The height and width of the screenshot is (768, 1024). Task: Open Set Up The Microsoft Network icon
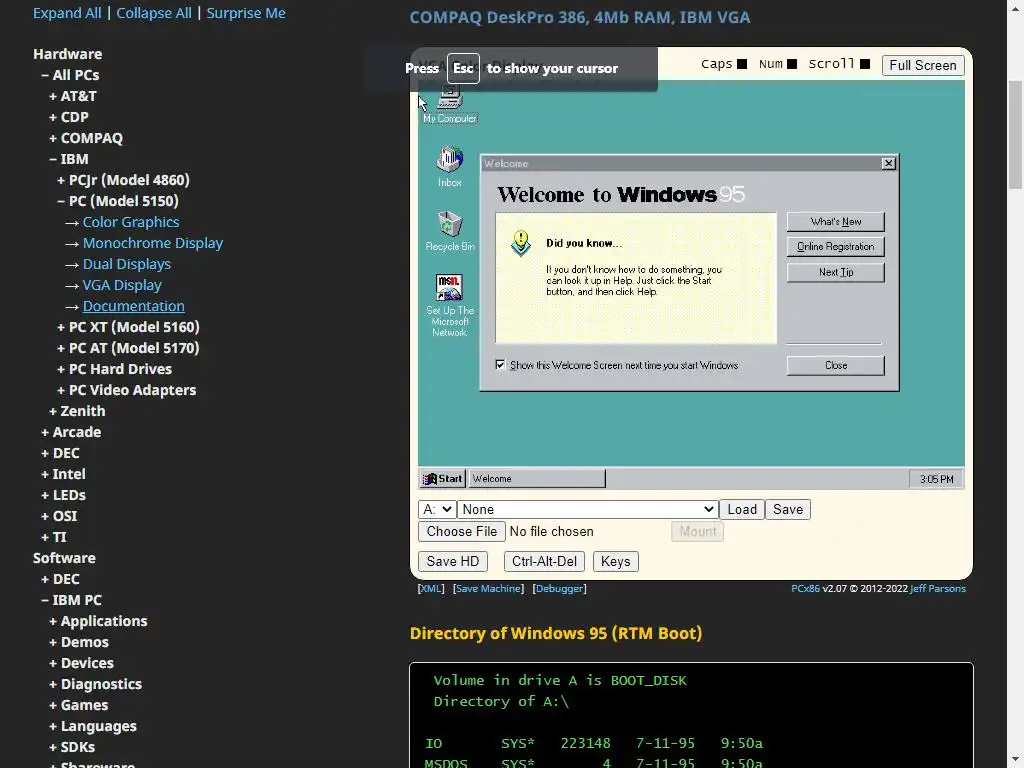tap(449, 305)
